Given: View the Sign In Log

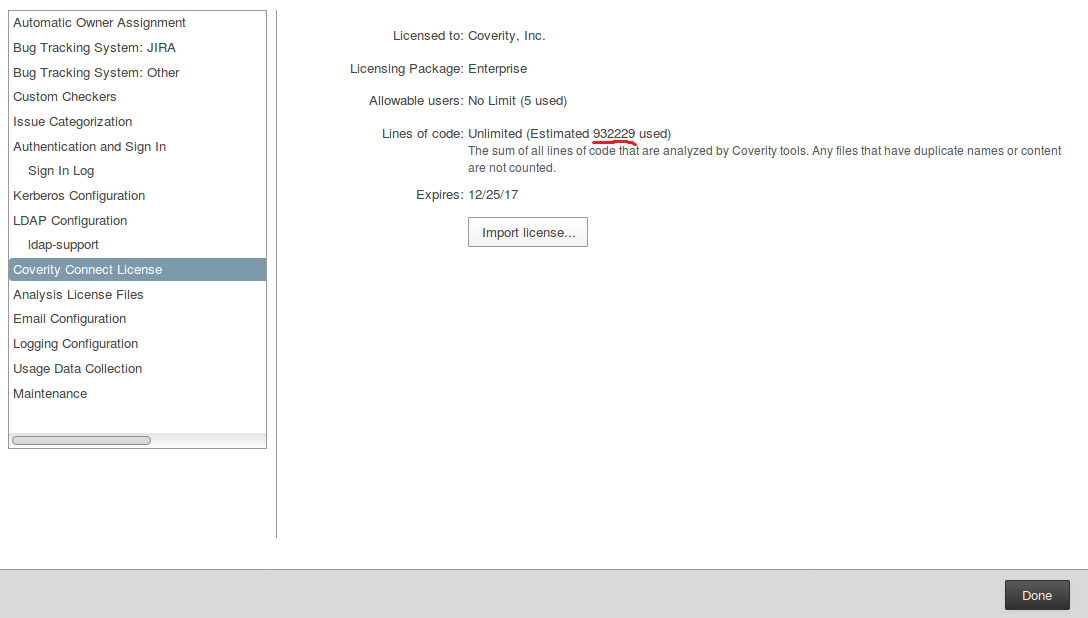Looking at the screenshot, I should [x=137, y=171].
